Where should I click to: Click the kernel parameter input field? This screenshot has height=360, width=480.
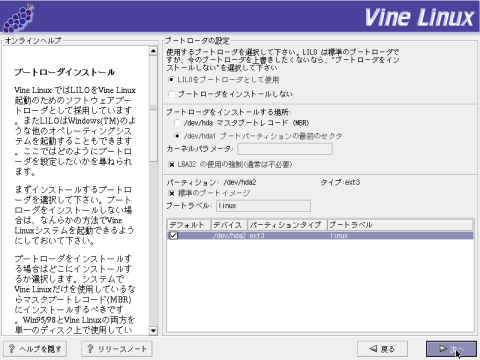(285, 149)
